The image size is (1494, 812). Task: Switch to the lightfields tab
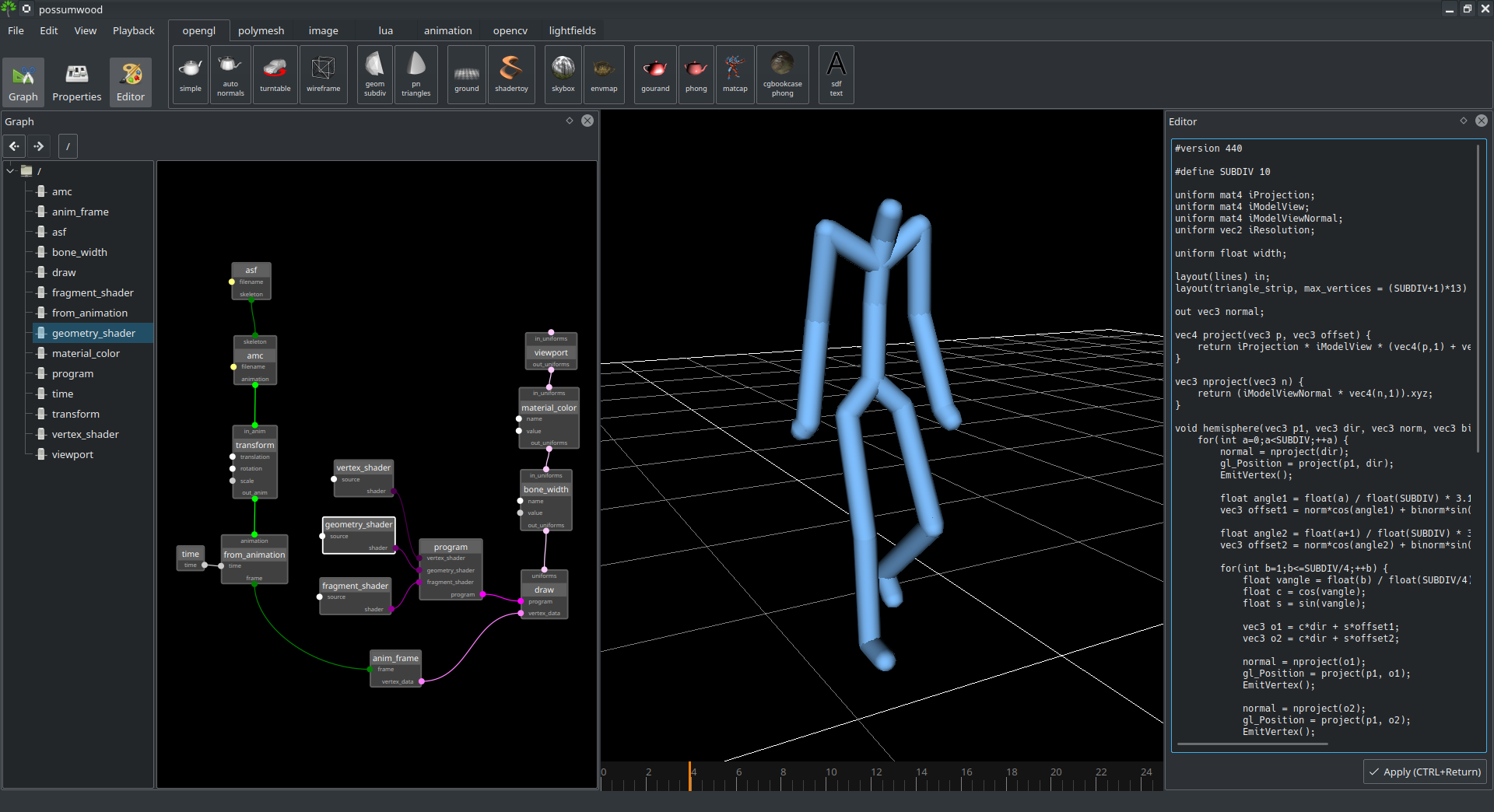pos(573,30)
